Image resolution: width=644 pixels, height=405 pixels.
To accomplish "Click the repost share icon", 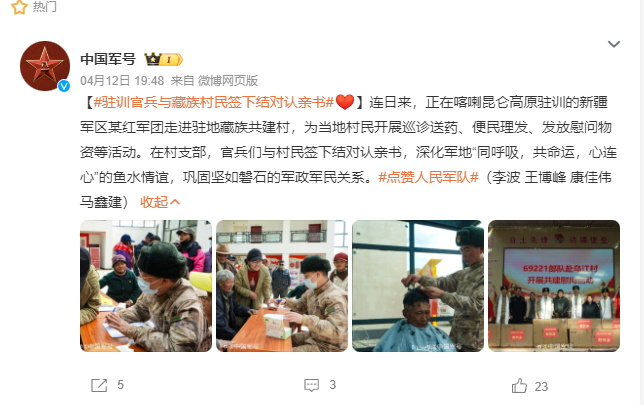I will (x=99, y=385).
